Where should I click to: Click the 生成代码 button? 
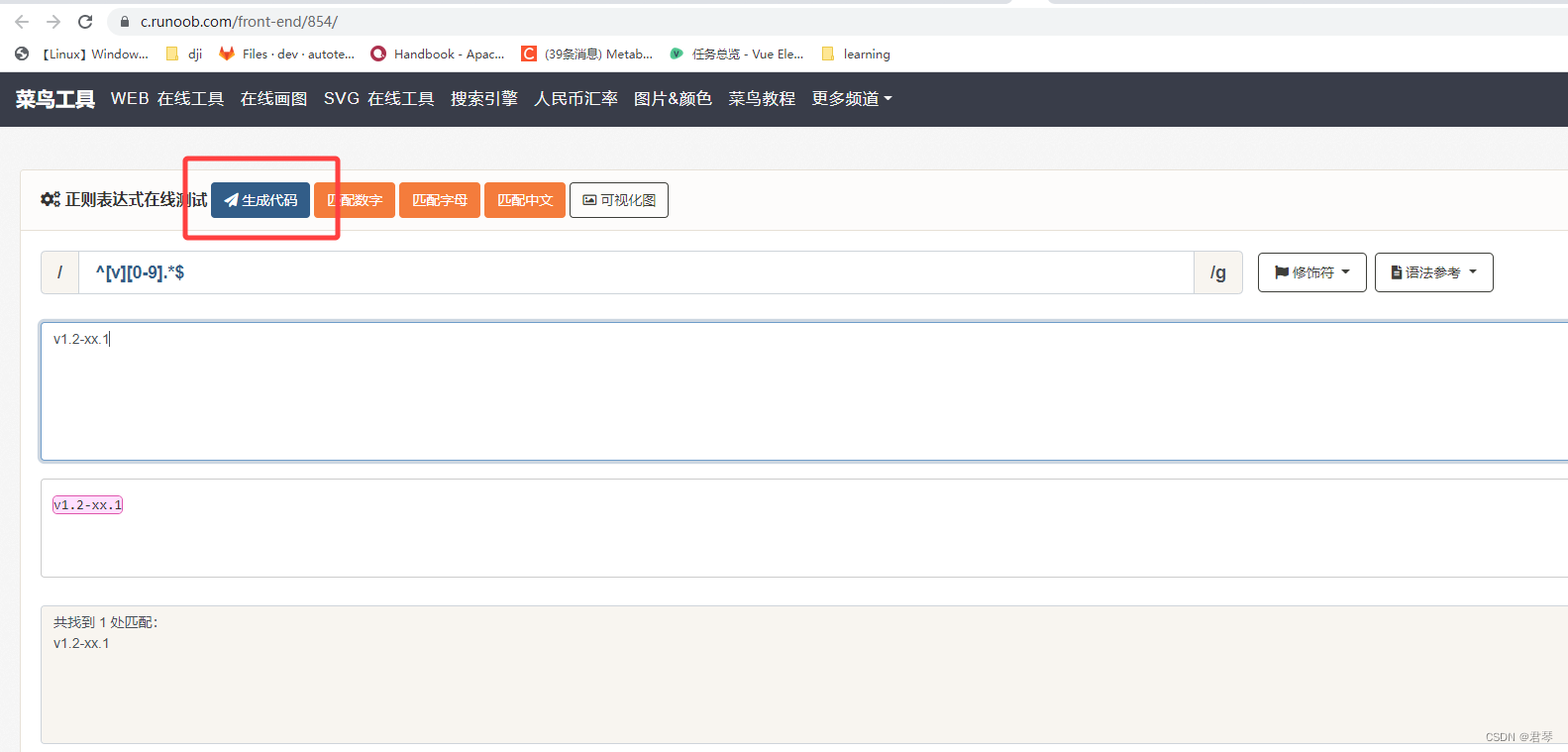(x=261, y=200)
